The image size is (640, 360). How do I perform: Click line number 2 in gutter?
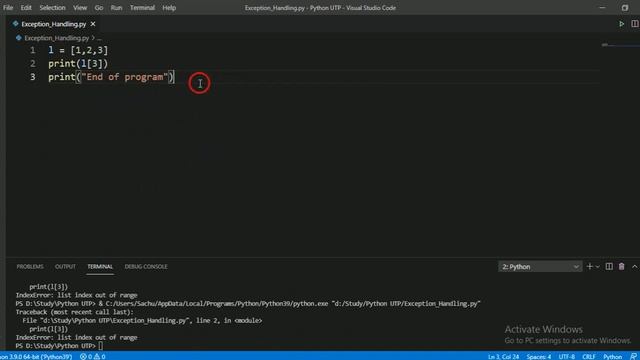(x=32, y=64)
